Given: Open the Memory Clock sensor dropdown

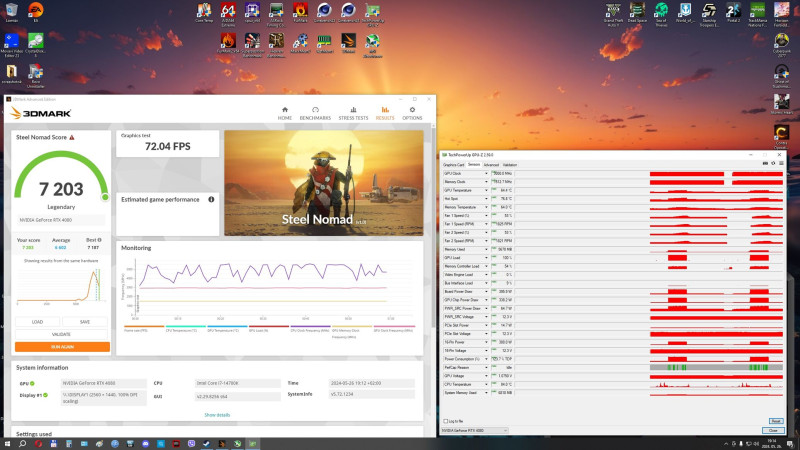Looking at the screenshot, I should pyautogui.click(x=486, y=182).
